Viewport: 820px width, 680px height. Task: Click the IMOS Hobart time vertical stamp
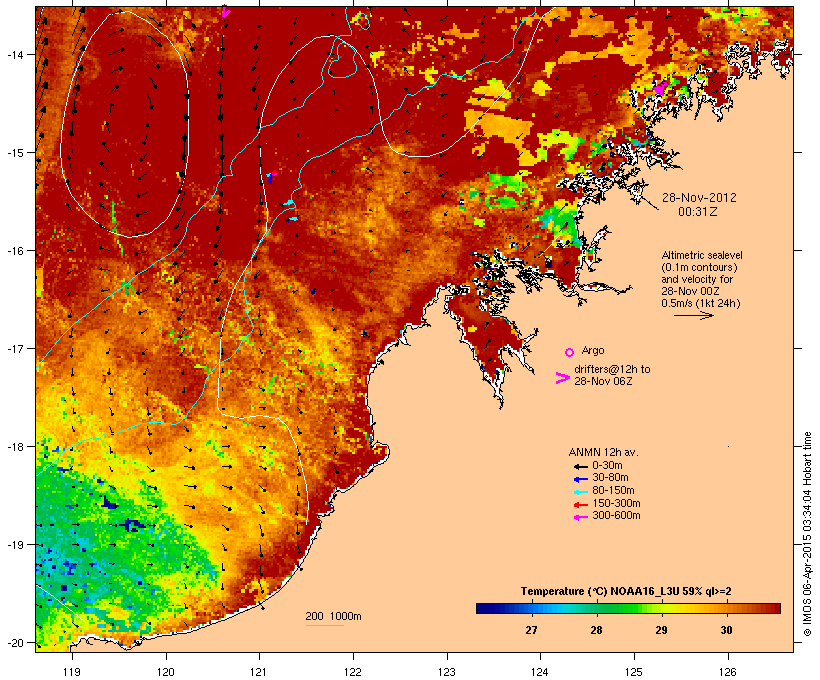(807, 534)
